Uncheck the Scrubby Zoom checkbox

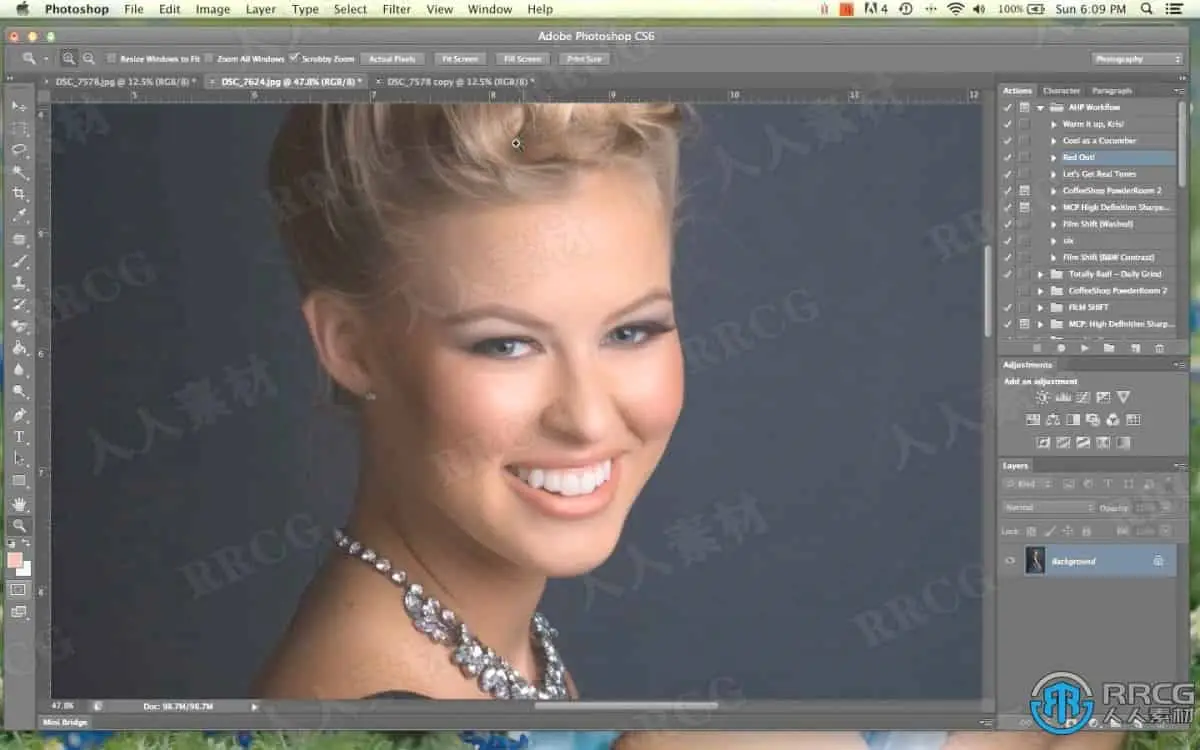(294, 58)
